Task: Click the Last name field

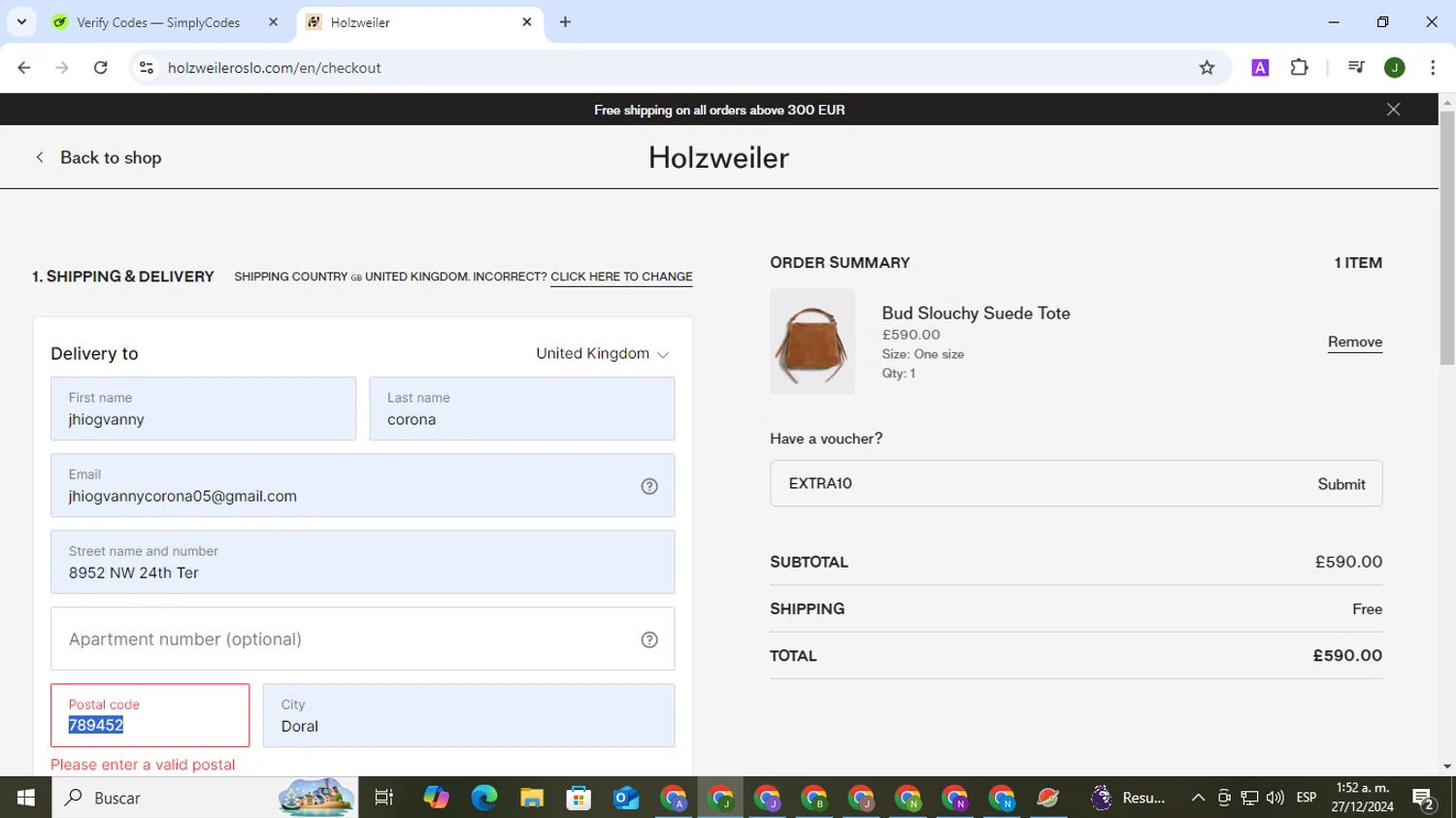Action: (521, 409)
